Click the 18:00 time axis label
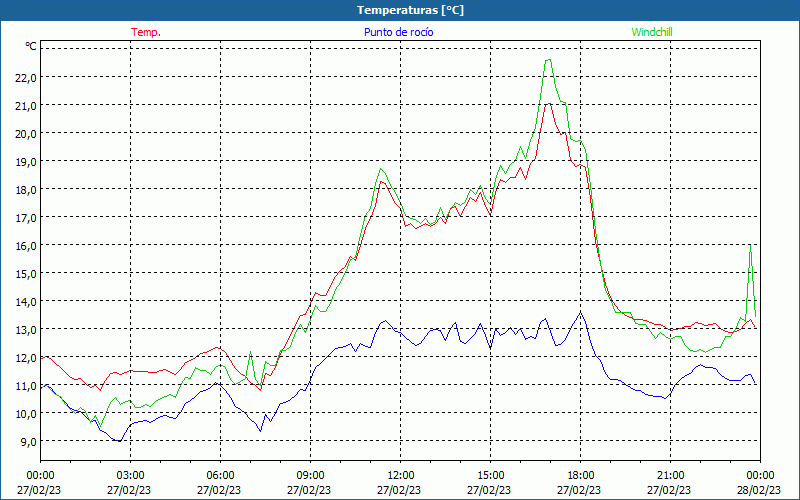This screenshot has width=800, height=500. pos(580,476)
